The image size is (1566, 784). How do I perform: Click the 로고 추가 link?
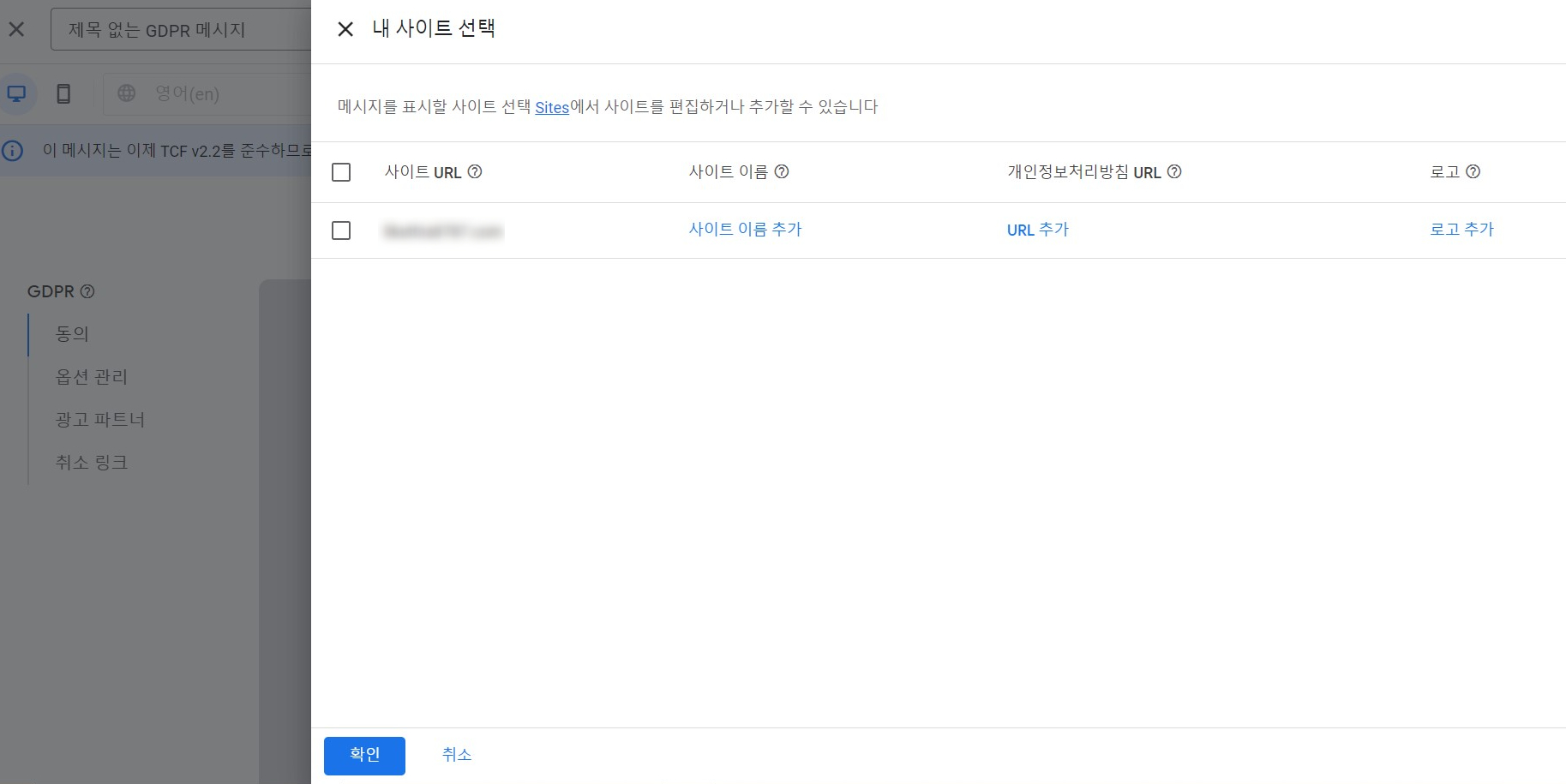tap(1462, 230)
